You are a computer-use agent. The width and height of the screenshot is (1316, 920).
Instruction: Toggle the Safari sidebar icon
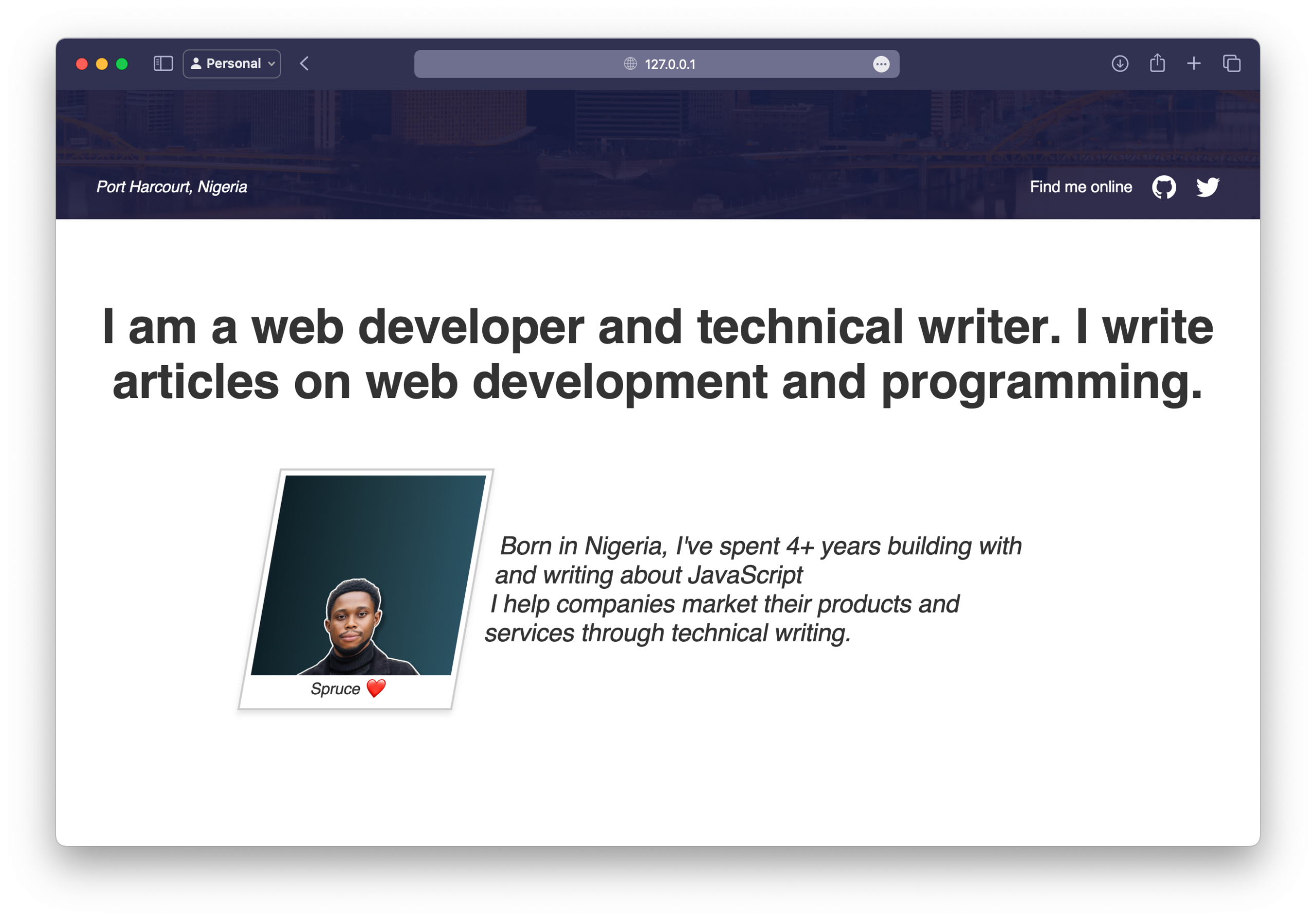pos(163,64)
